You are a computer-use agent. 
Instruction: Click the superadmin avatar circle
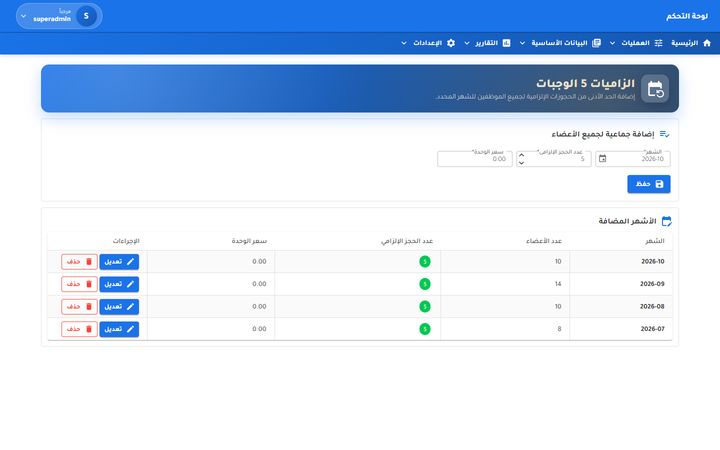(86, 16)
